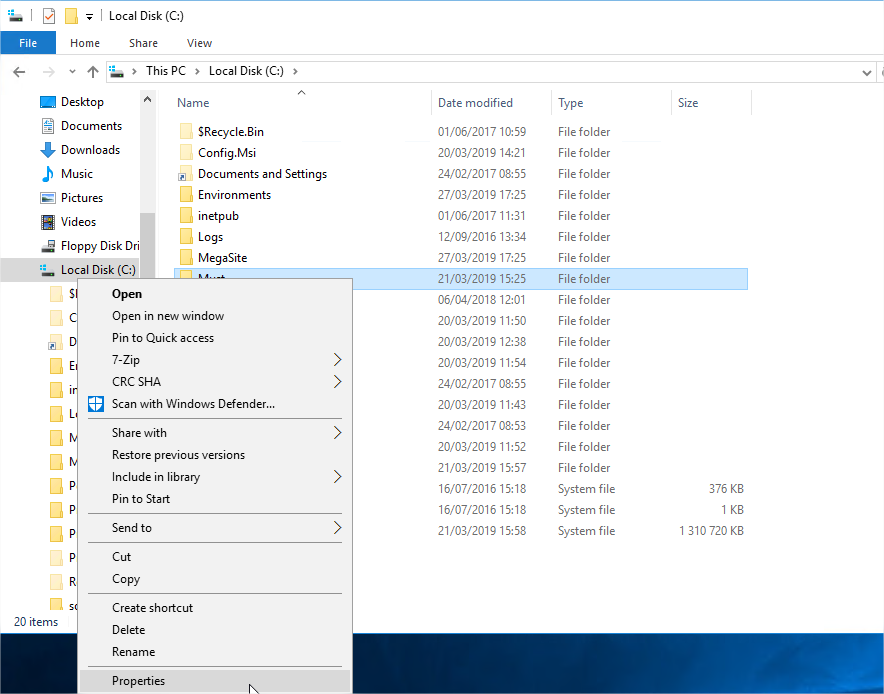Open the inetpub folder icon
This screenshot has height=694, width=884.
185,216
